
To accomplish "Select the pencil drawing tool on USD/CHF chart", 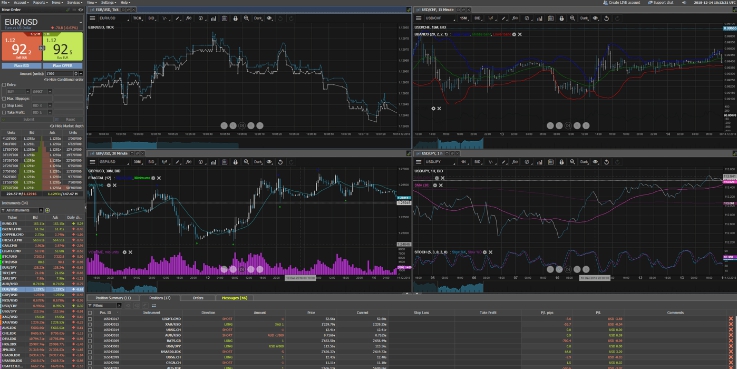I will (503, 18).
